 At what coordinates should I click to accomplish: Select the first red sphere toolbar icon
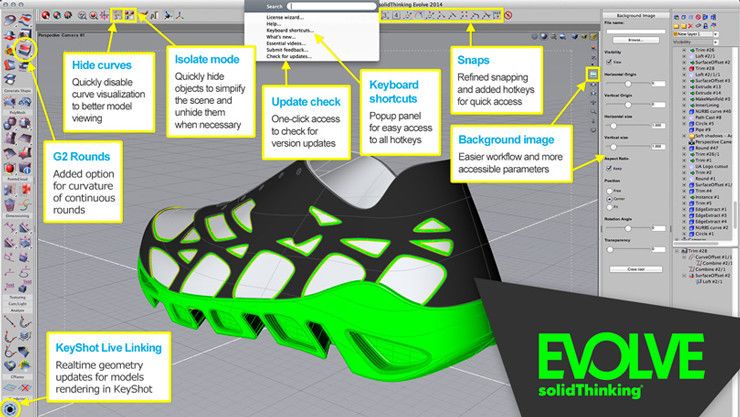point(46,16)
